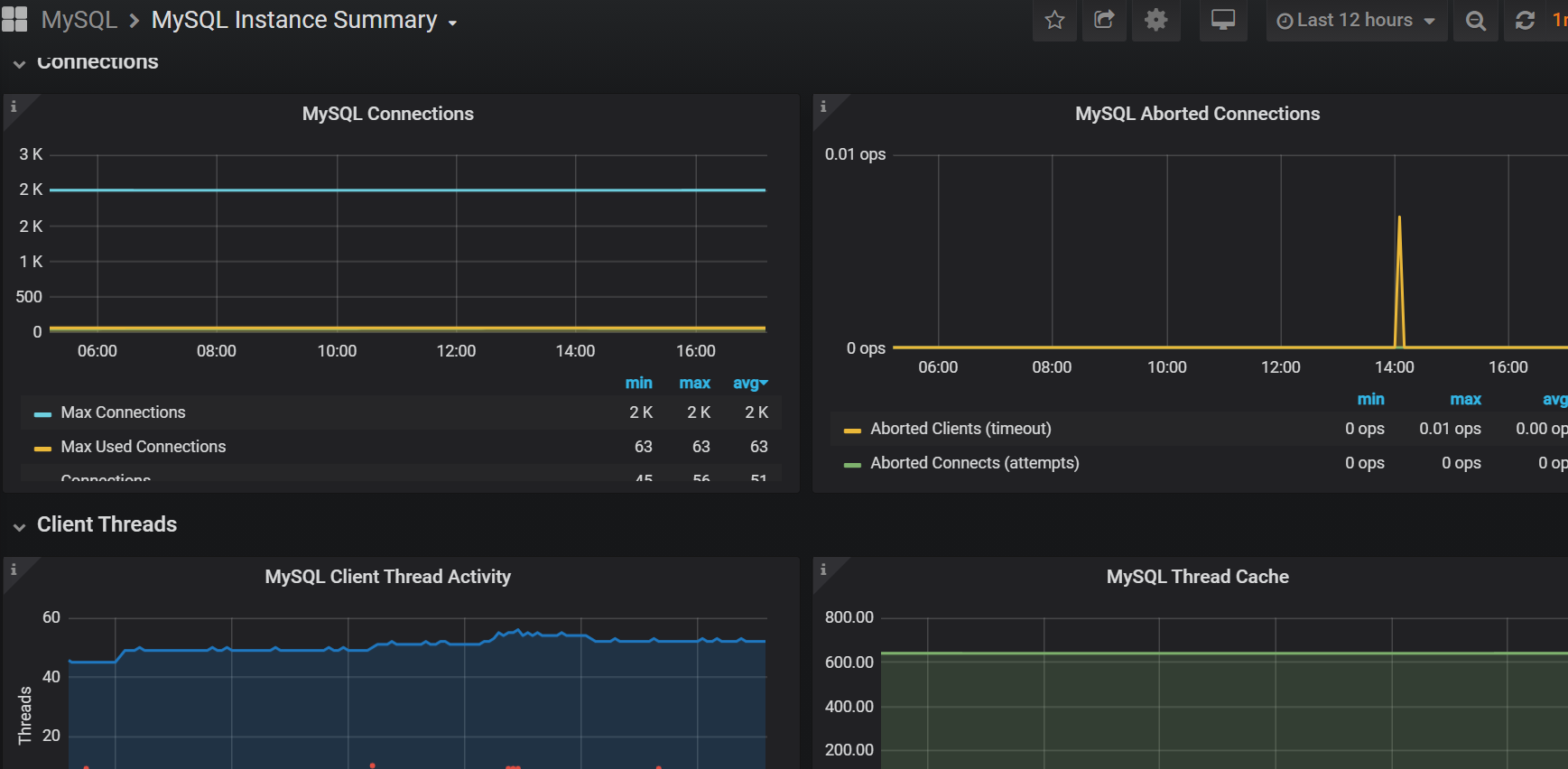Click Aborted Clients yellow color swatch
Image resolution: width=1568 pixels, height=769 pixels.
pyautogui.click(x=852, y=431)
